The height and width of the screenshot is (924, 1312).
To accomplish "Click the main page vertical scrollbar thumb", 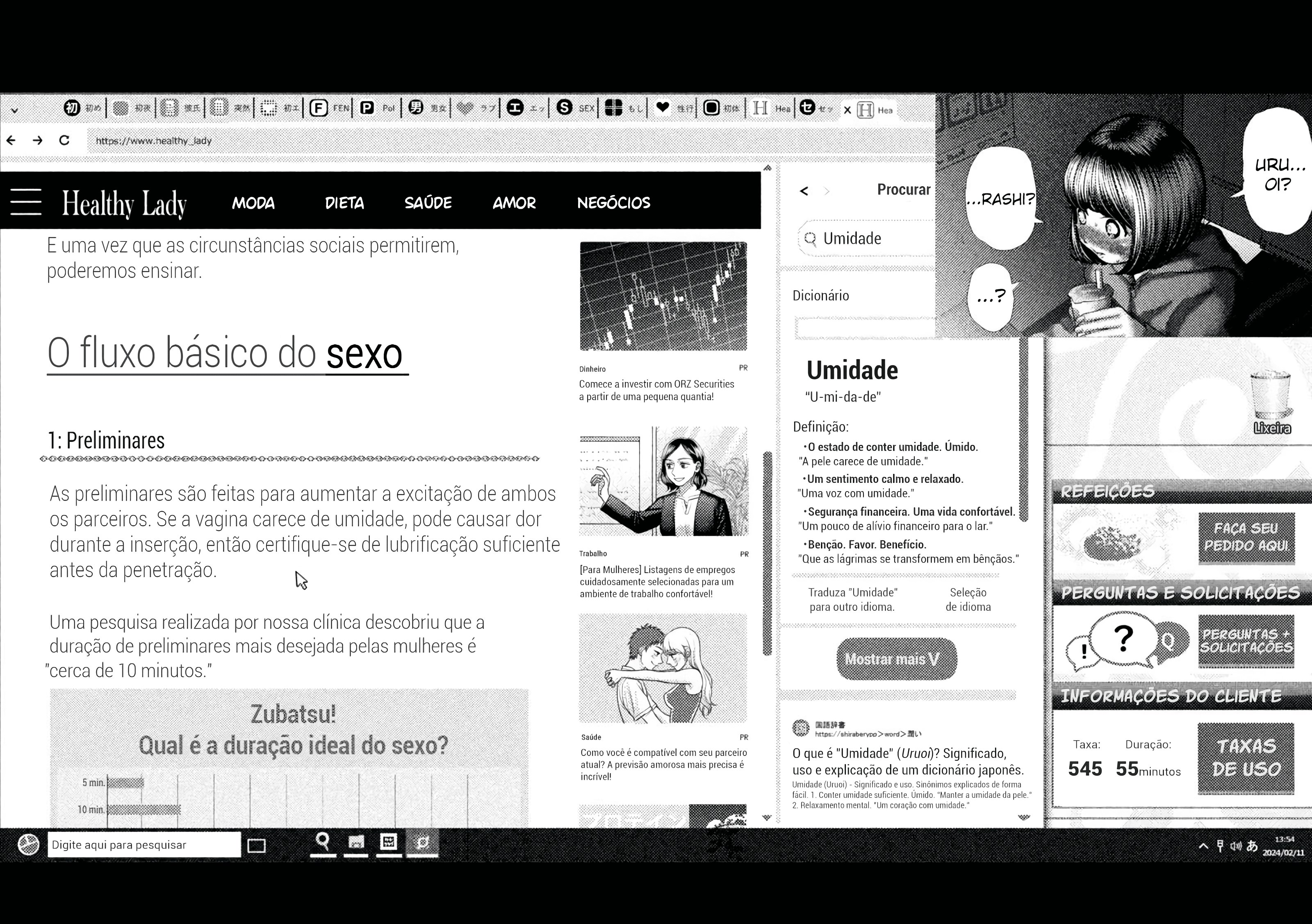I will point(768,553).
